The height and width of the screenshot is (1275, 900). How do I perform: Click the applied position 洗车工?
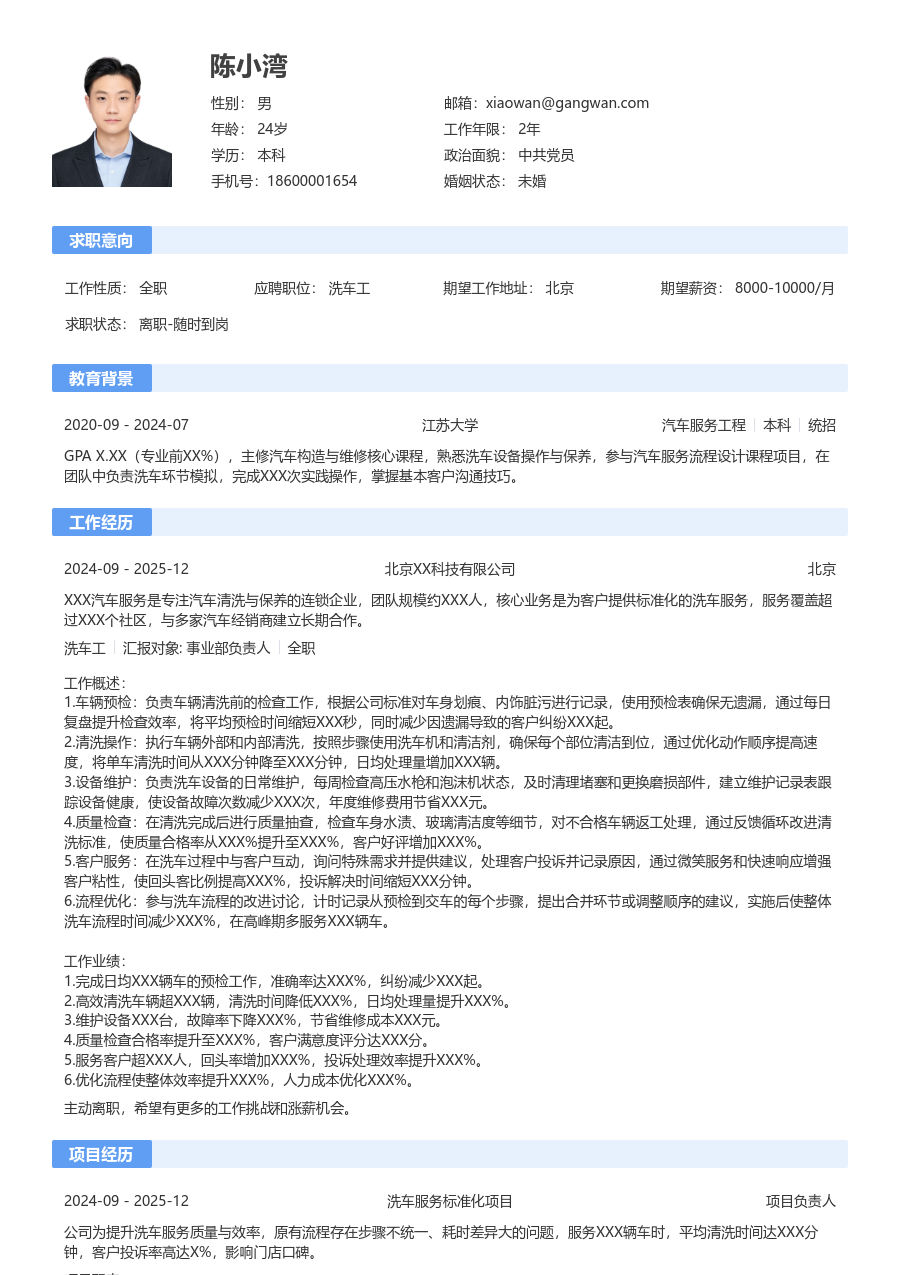[x=349, y=288]
